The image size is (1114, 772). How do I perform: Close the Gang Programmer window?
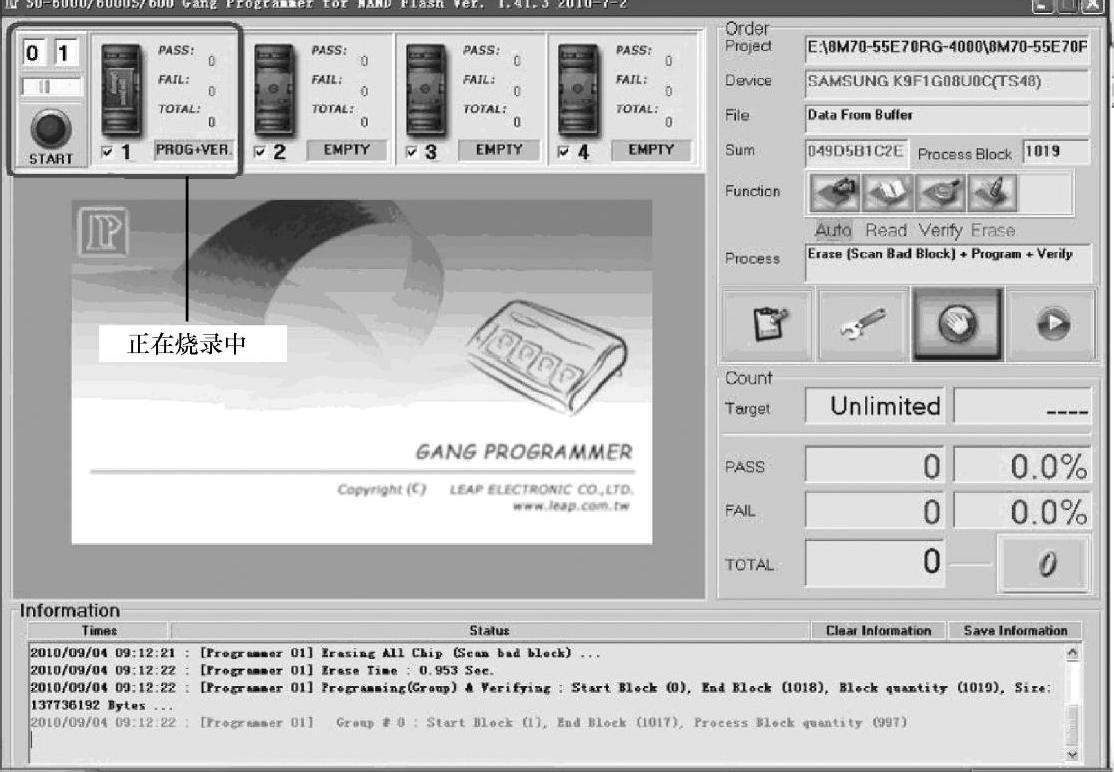click(1092, 6)
